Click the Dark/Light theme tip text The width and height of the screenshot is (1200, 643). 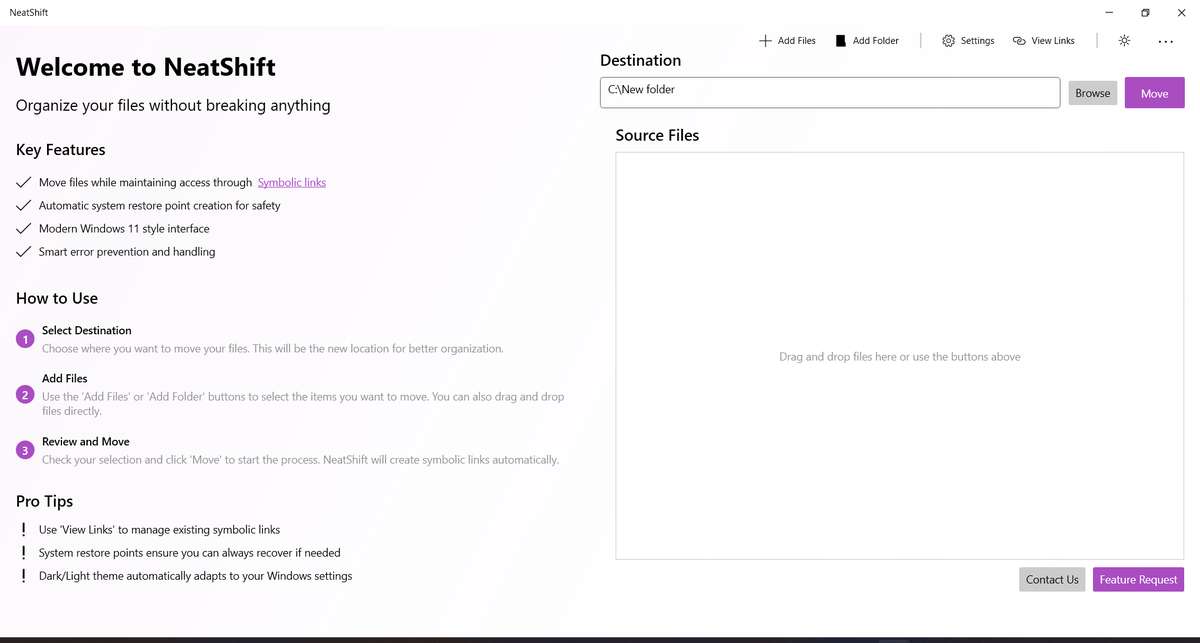tap(196, 575)
